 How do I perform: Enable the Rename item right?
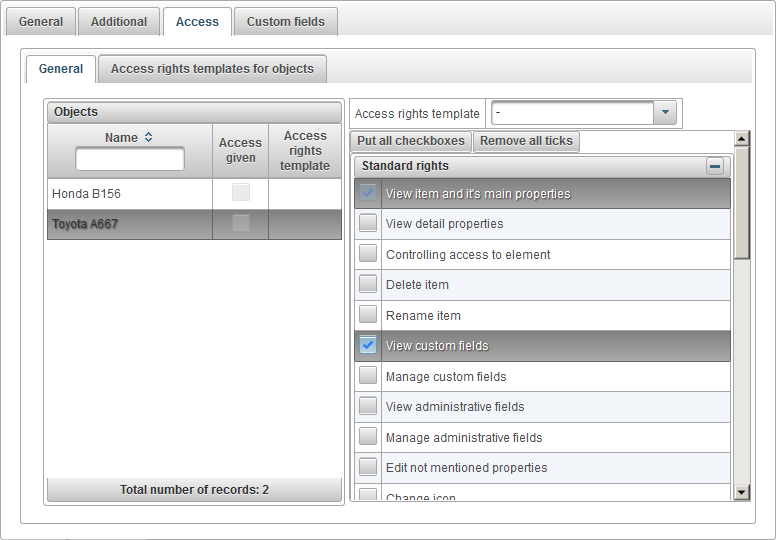pos(368,315)
